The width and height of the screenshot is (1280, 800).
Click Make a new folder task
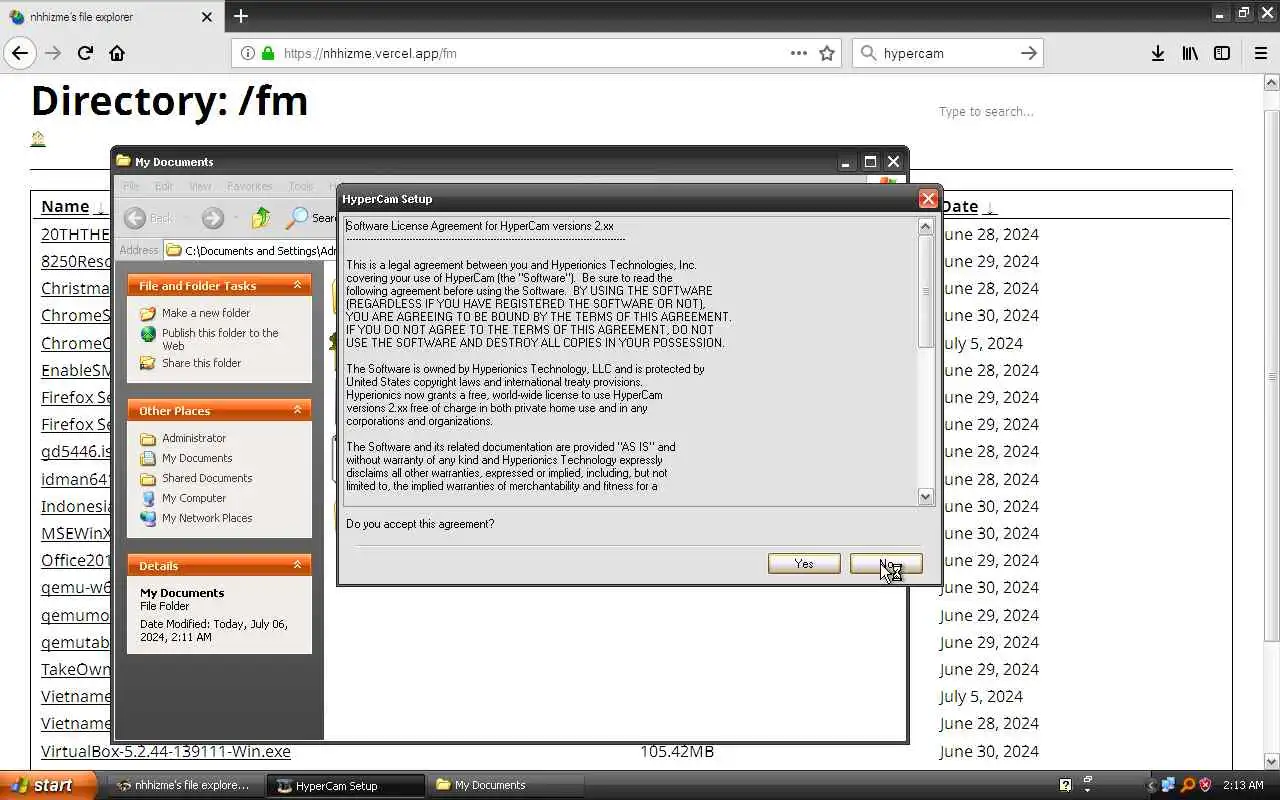206,313
